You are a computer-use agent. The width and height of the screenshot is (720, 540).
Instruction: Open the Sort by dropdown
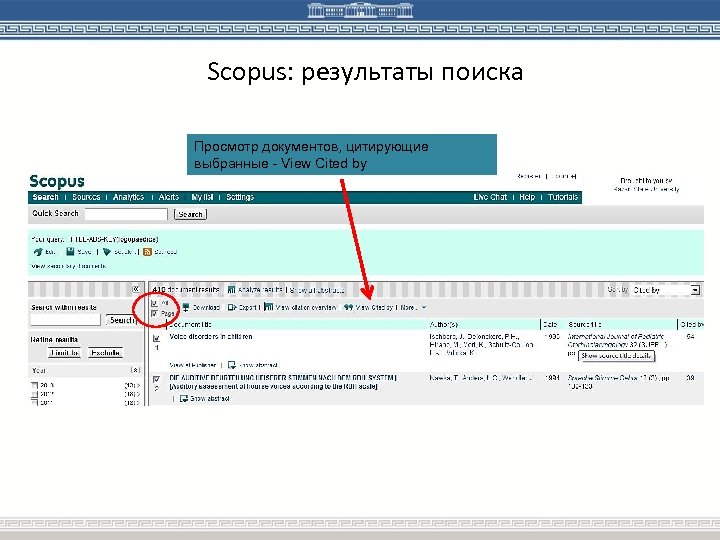pyautogui.click(x=665, y=290)
